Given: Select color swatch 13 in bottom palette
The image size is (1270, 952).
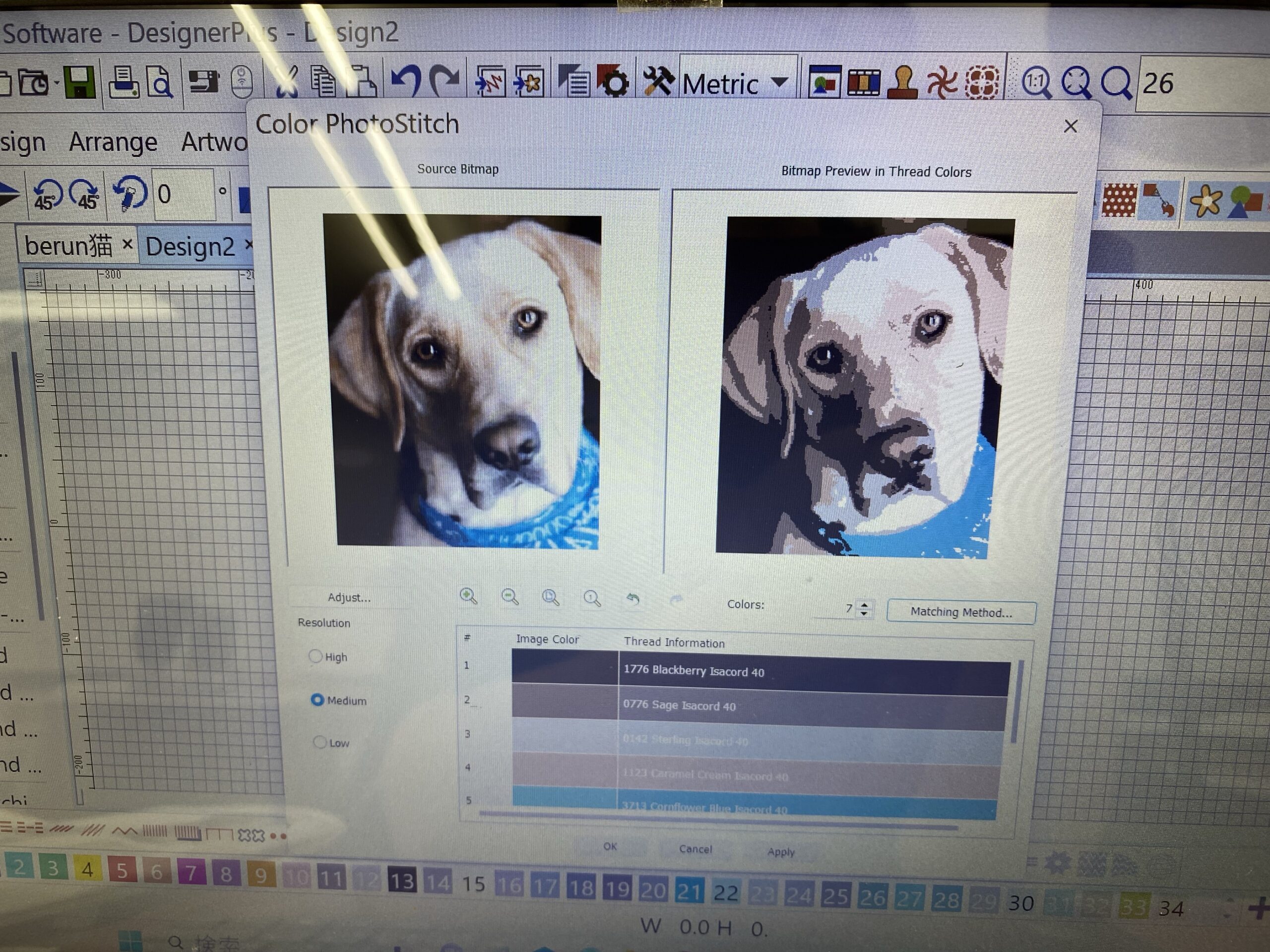Looking at the screenshot, I should click(402, 880).
